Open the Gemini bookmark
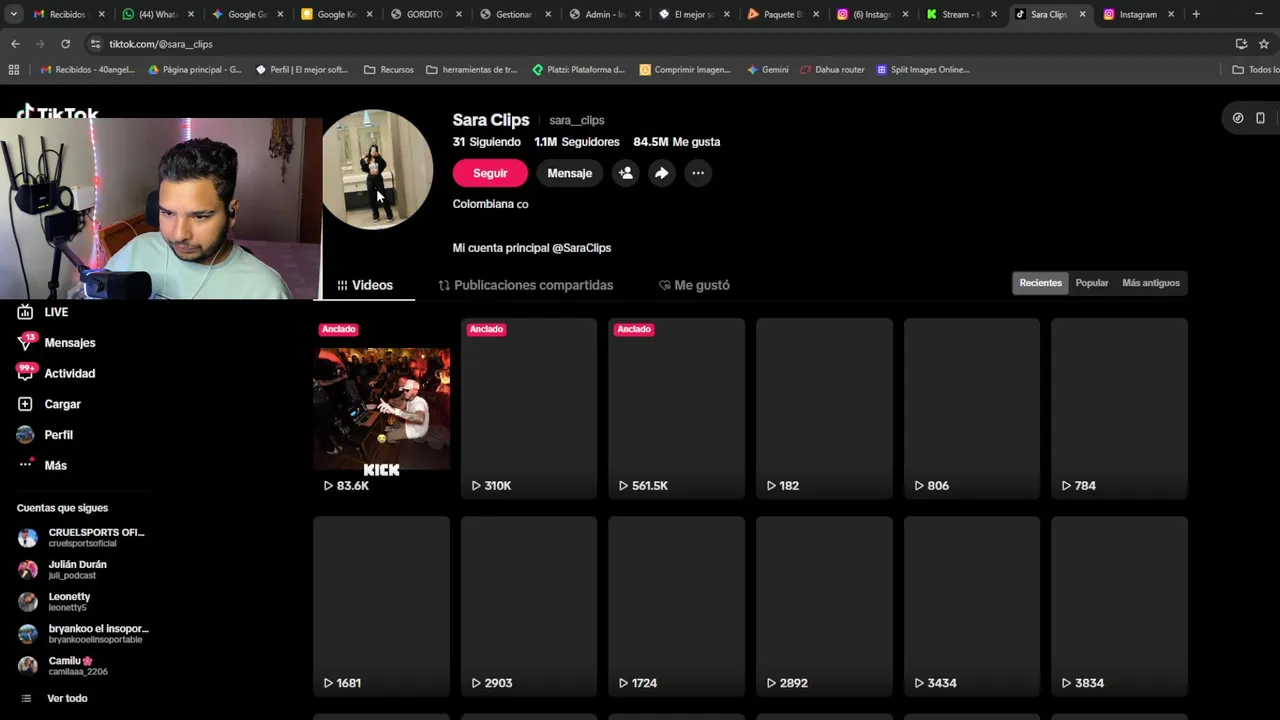Viewport: 1280px width, 720px height. tap(767, 70)
